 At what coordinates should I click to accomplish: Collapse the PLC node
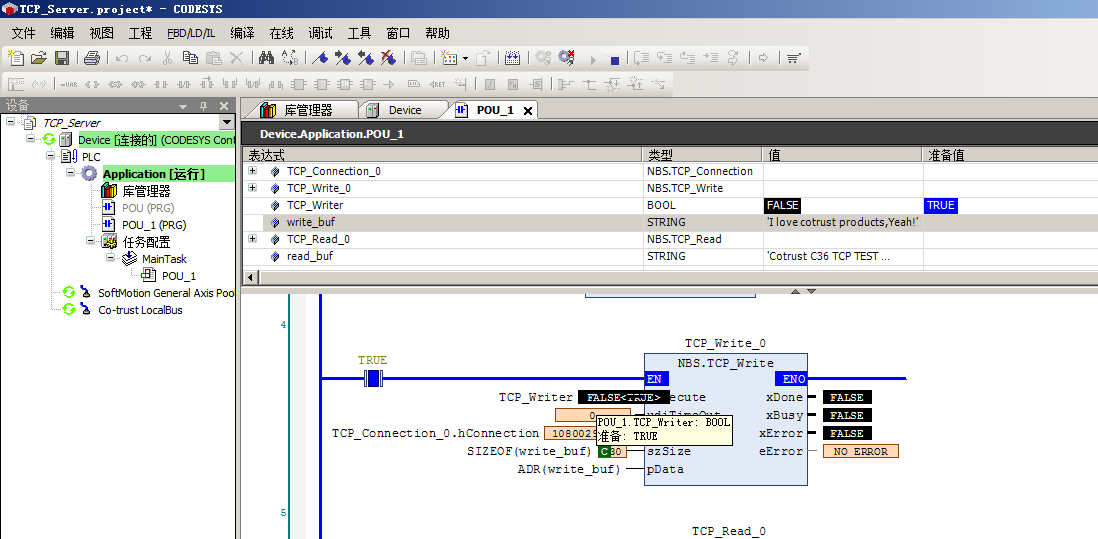click(50, 155)
